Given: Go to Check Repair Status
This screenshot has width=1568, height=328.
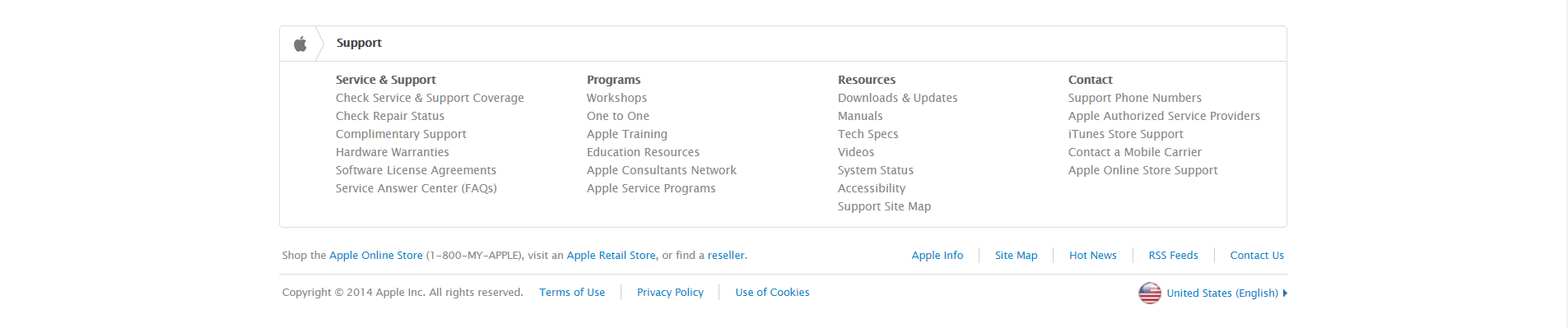Looking at the screenshot, I should click(x=390, y=116).
